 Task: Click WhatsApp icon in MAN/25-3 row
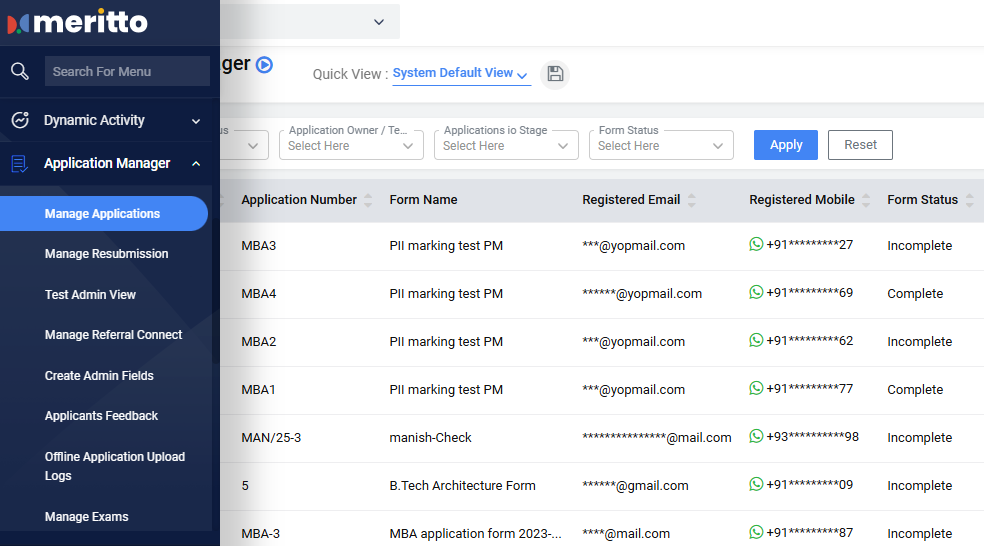pos(756,436)
